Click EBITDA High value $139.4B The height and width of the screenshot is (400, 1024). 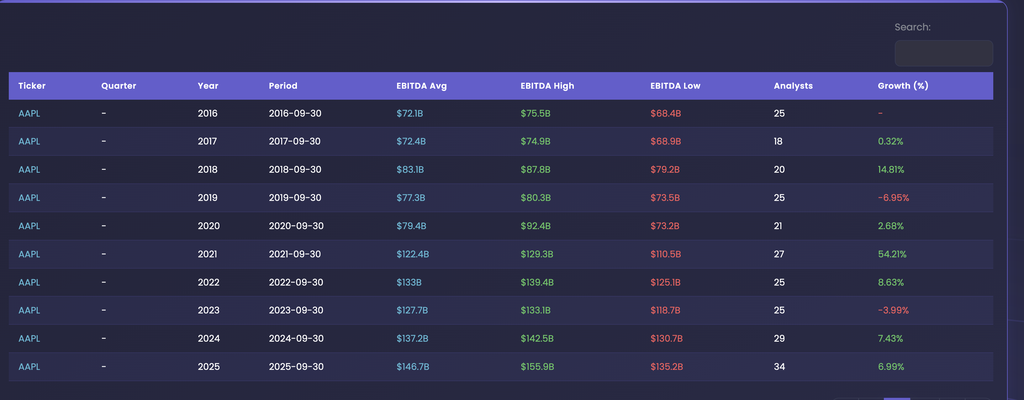[537, 282]
